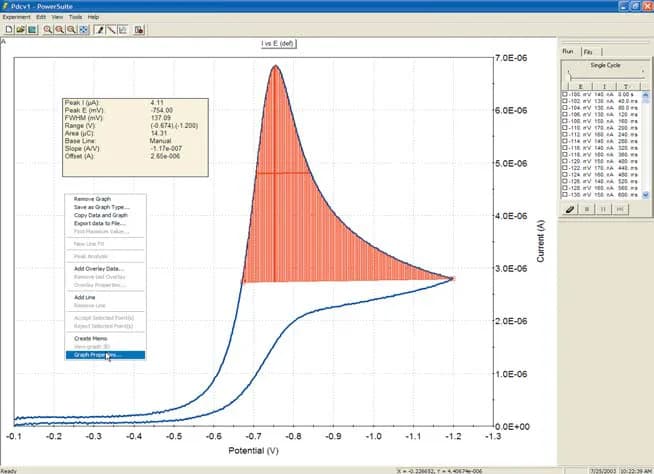Select the pen marker tool icon
This screenshot has height=474, width=654.
click(99, 30)
